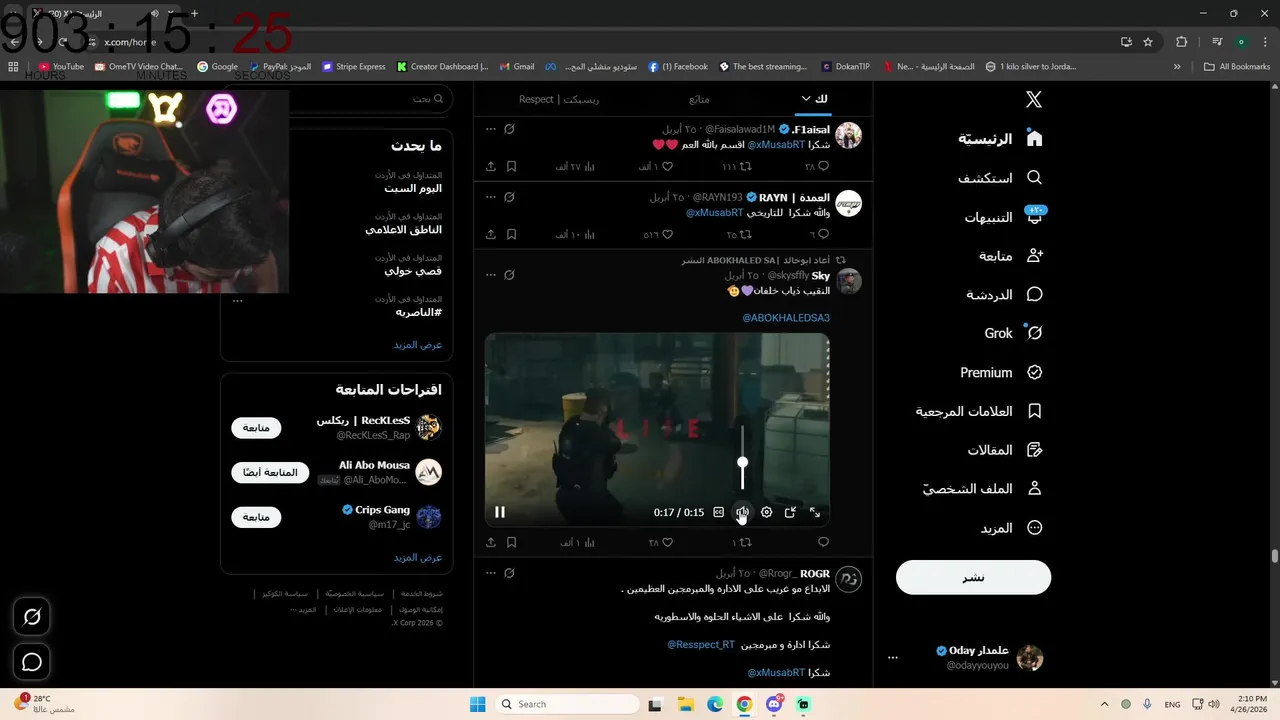This screenshot has height=720, width=1280.
Task: Open the @Resspect_RT mention link
Action: (x=701, y=644)
